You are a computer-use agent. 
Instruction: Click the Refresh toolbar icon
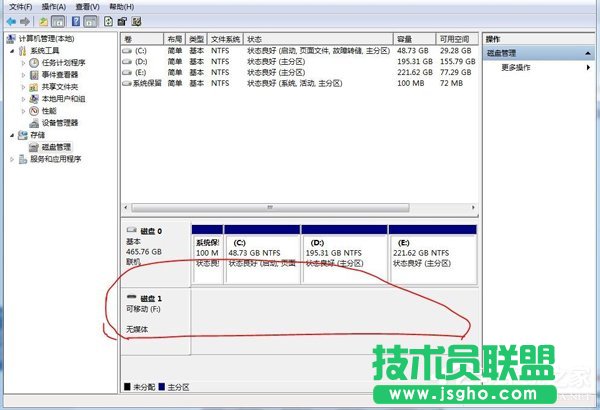tap(107, 20)
